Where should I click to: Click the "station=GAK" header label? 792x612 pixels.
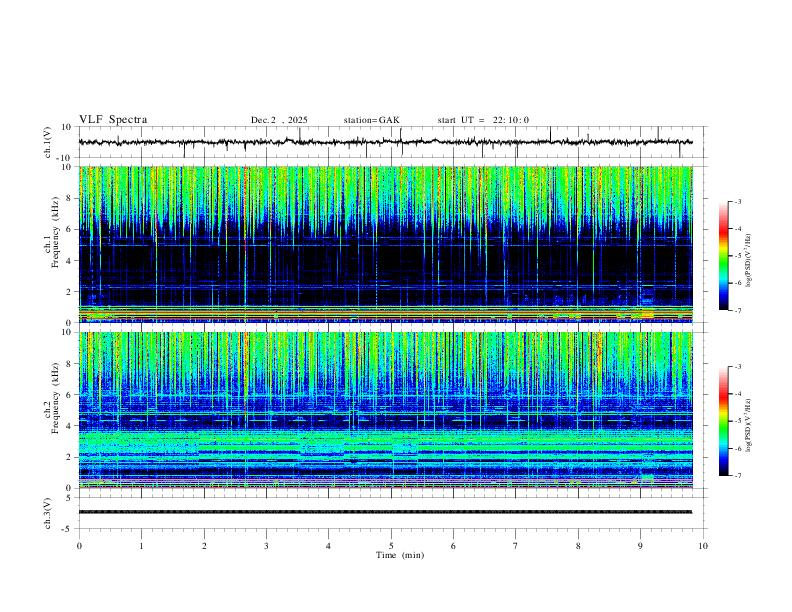[371, 120]
